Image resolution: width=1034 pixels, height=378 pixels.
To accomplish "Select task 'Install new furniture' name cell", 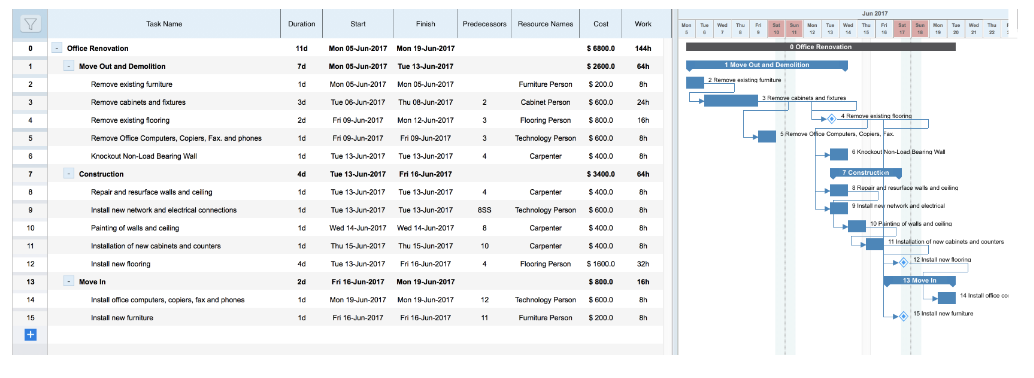I will (122, 317).
